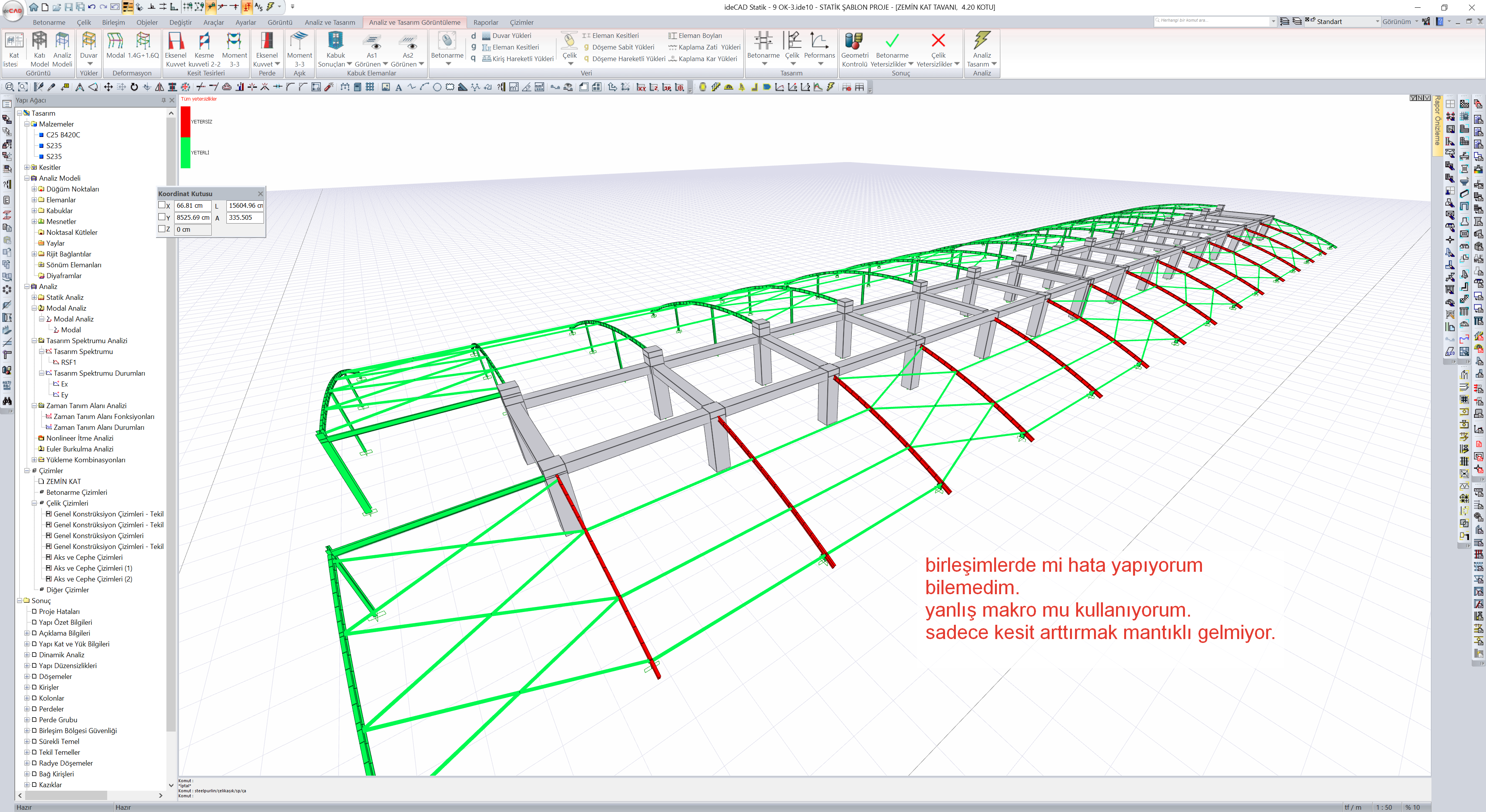
Task: Click the zoom magnifier toolbar icon
Action: (10, 87)
